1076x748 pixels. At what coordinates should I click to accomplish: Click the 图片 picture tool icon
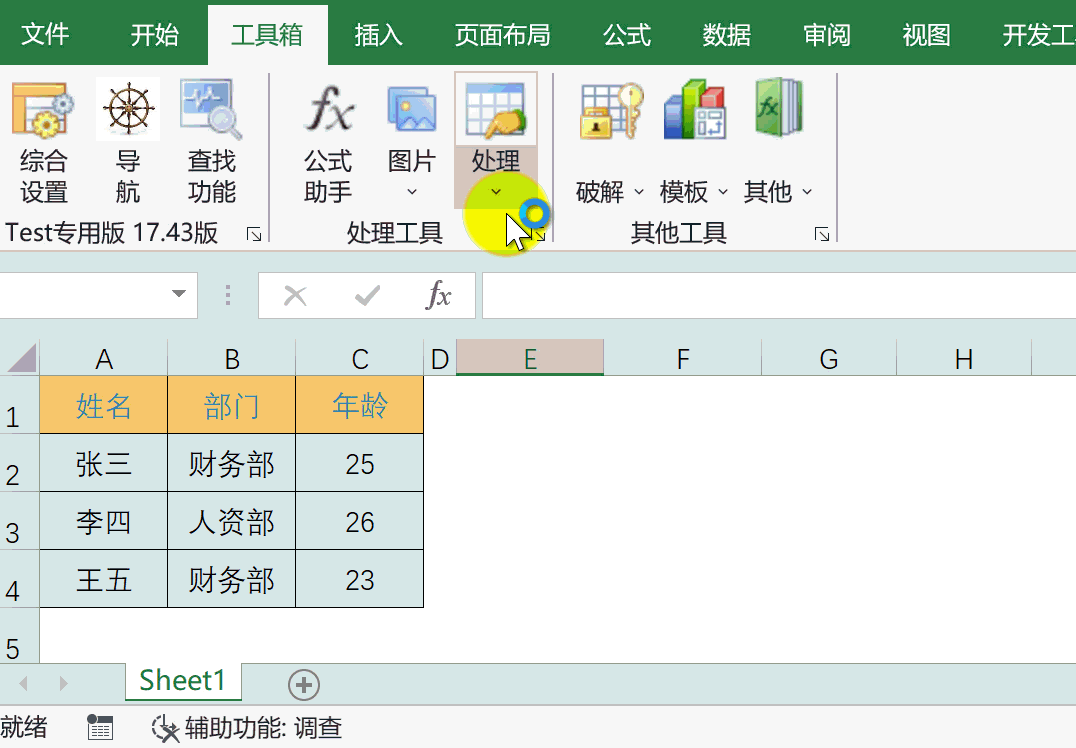[x=412, y=110]
